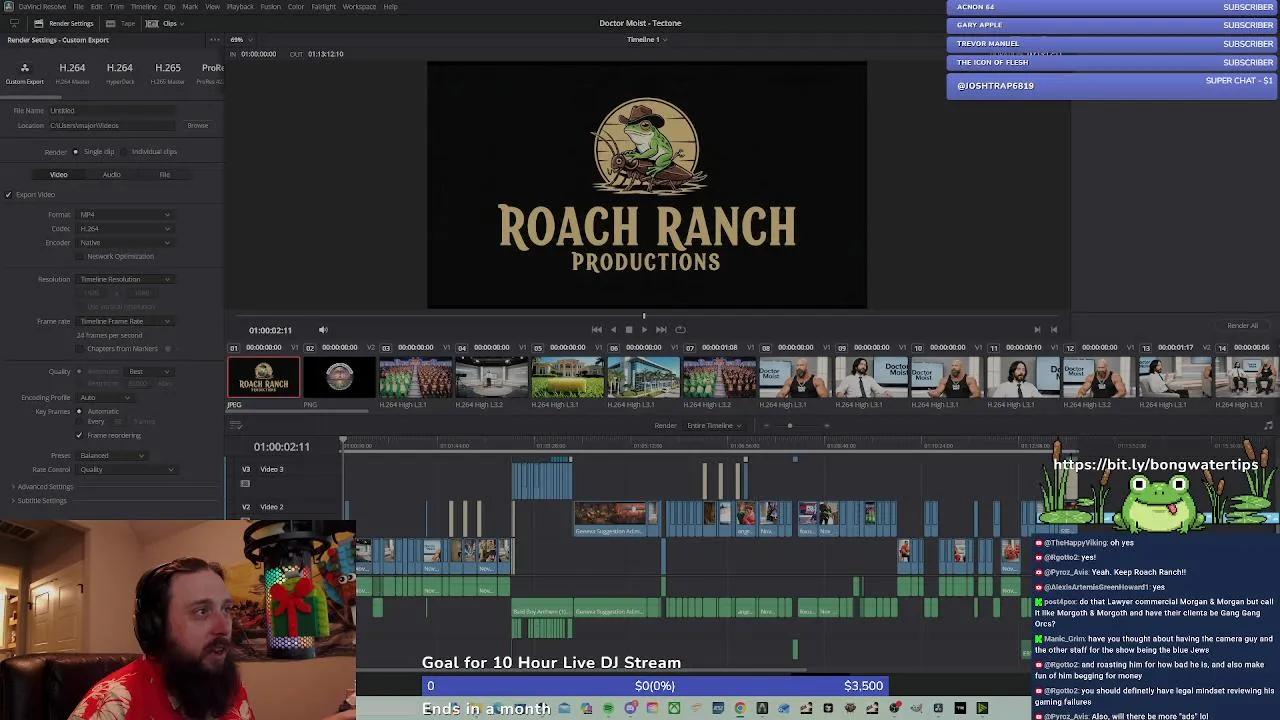The height and width of the screenshot is (720, 1280).
Task: Open the Workspace menu
Action: click(359, 7)
